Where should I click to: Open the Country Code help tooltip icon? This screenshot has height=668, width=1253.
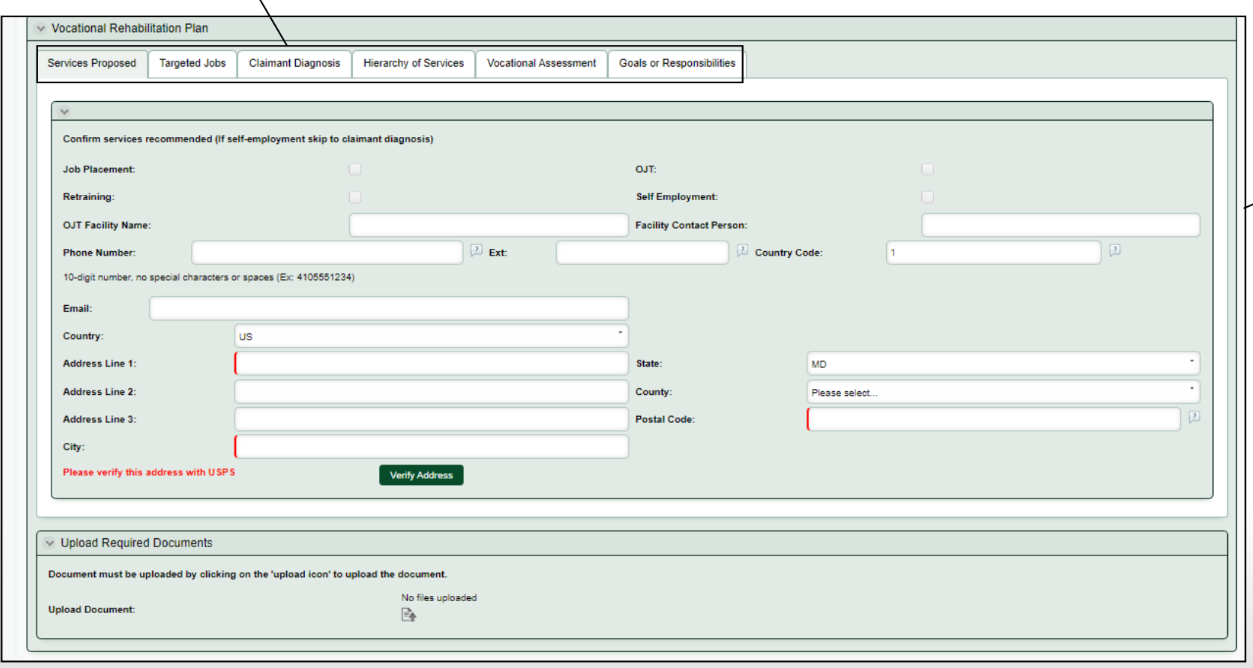coord(1115,251)
